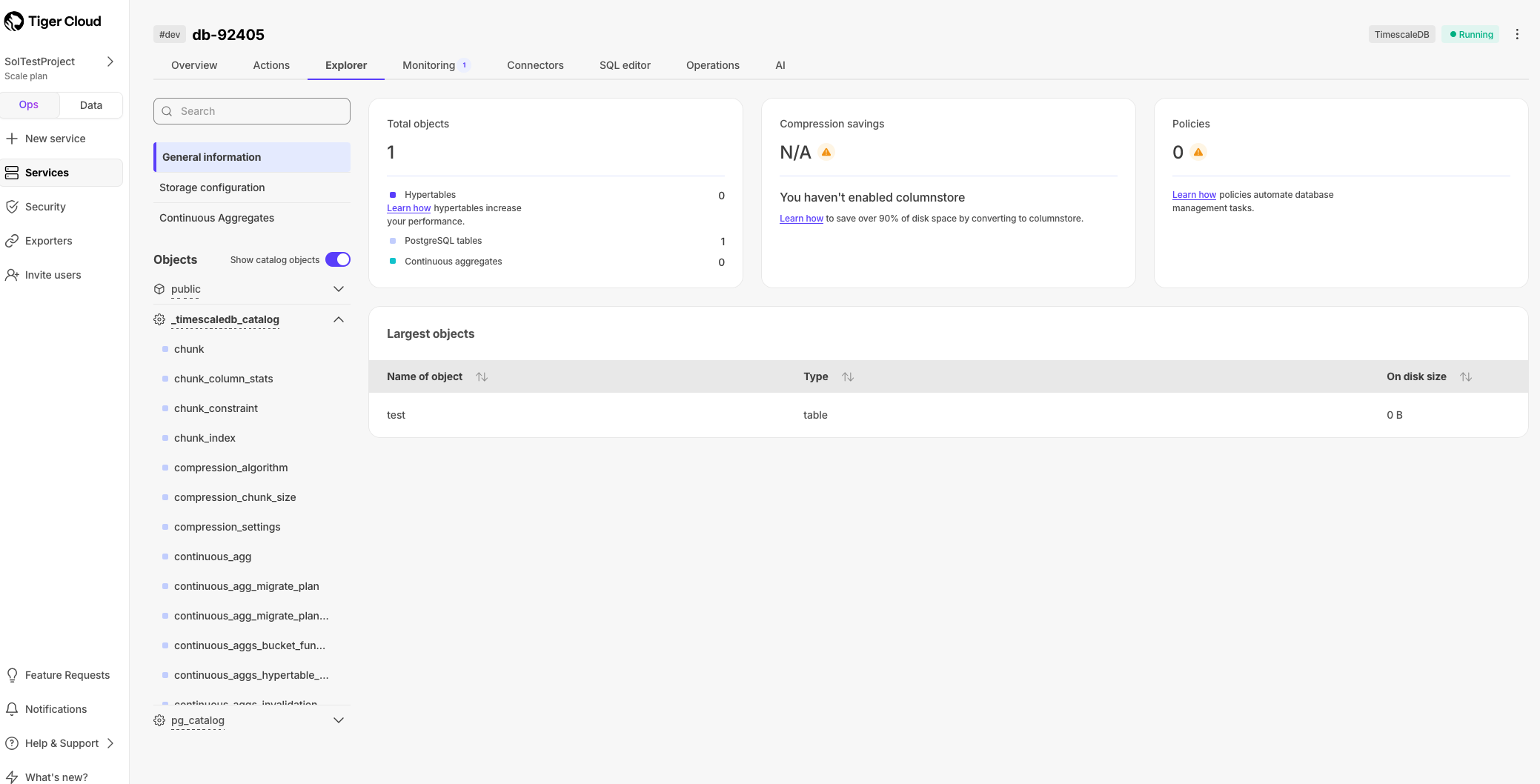
Task: Expand the pg_catalog schema
Action: point(339,720)
